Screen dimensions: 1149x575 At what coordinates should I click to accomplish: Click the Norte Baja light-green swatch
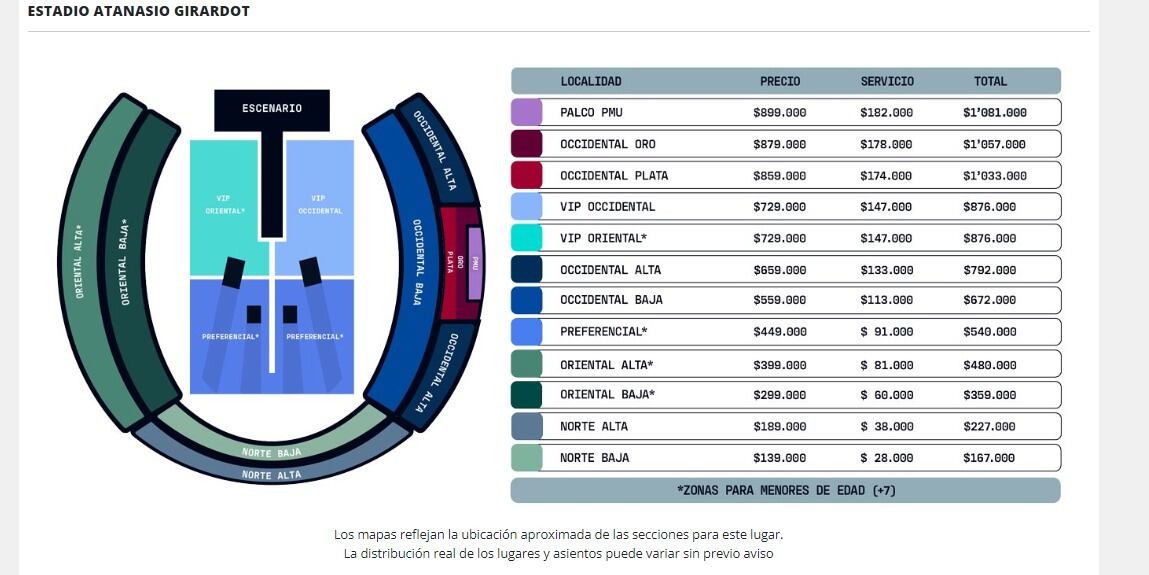click(x=526, y=458)
